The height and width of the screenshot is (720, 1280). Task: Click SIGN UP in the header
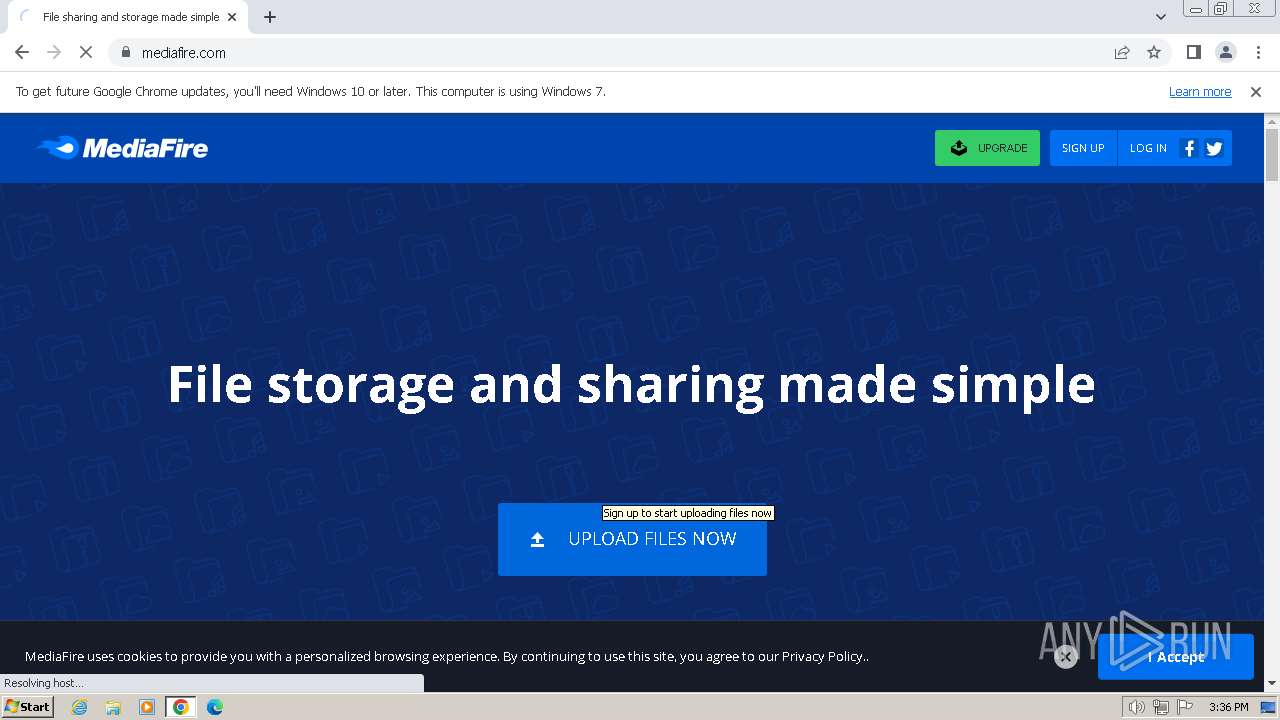(1083, 148)
